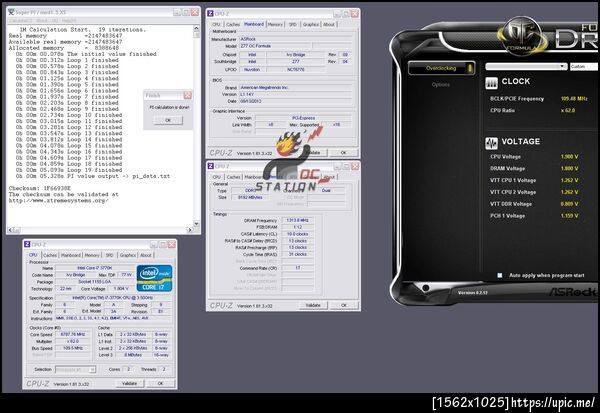This screenshot has height=413, width=600.
Task: Open SPD tab in Mainboard CPU-Z window
Action: [x=293, y=24]
